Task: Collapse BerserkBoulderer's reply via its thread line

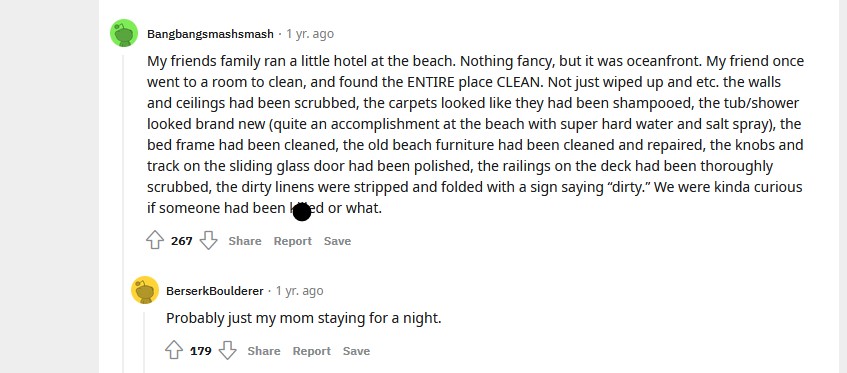Action: (x=144, y=342)
